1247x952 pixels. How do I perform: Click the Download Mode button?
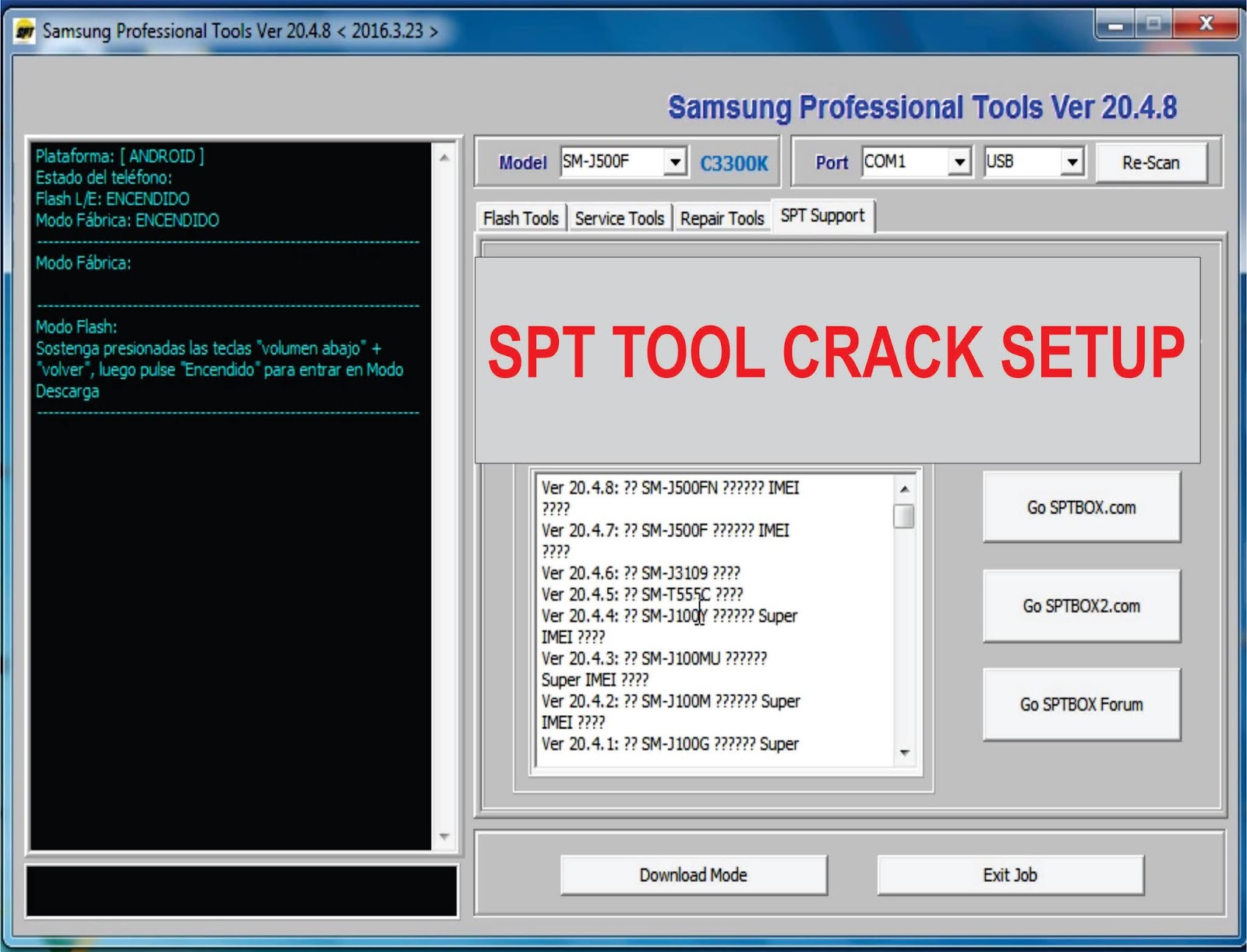[x=694, y=875]
